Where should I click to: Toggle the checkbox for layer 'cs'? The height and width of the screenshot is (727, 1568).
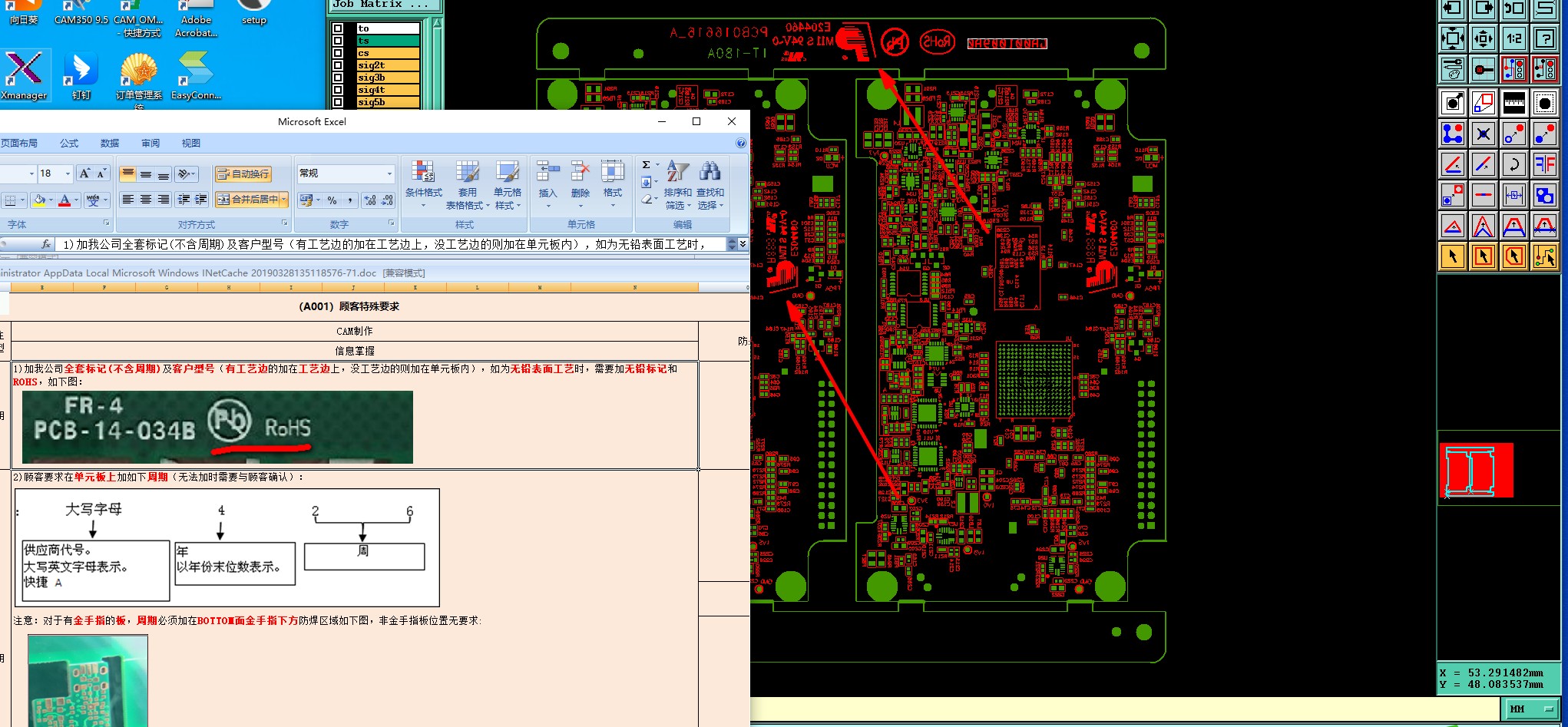(x=338, y=53)
